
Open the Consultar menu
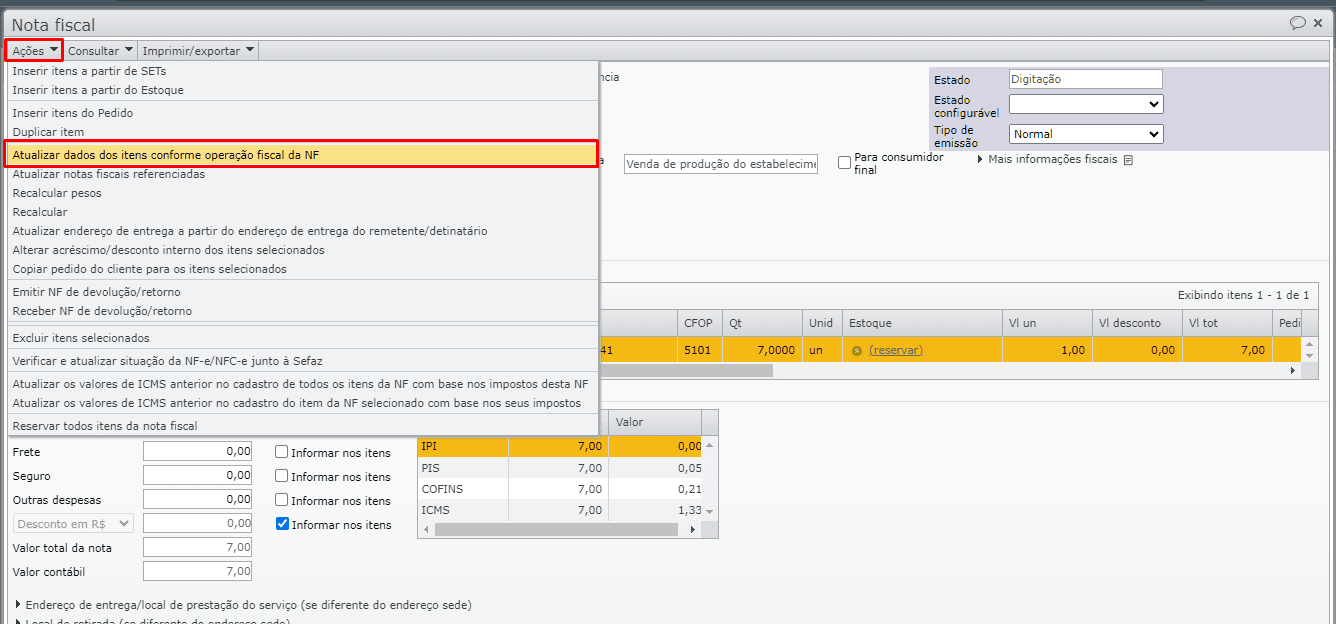(100, 50)
